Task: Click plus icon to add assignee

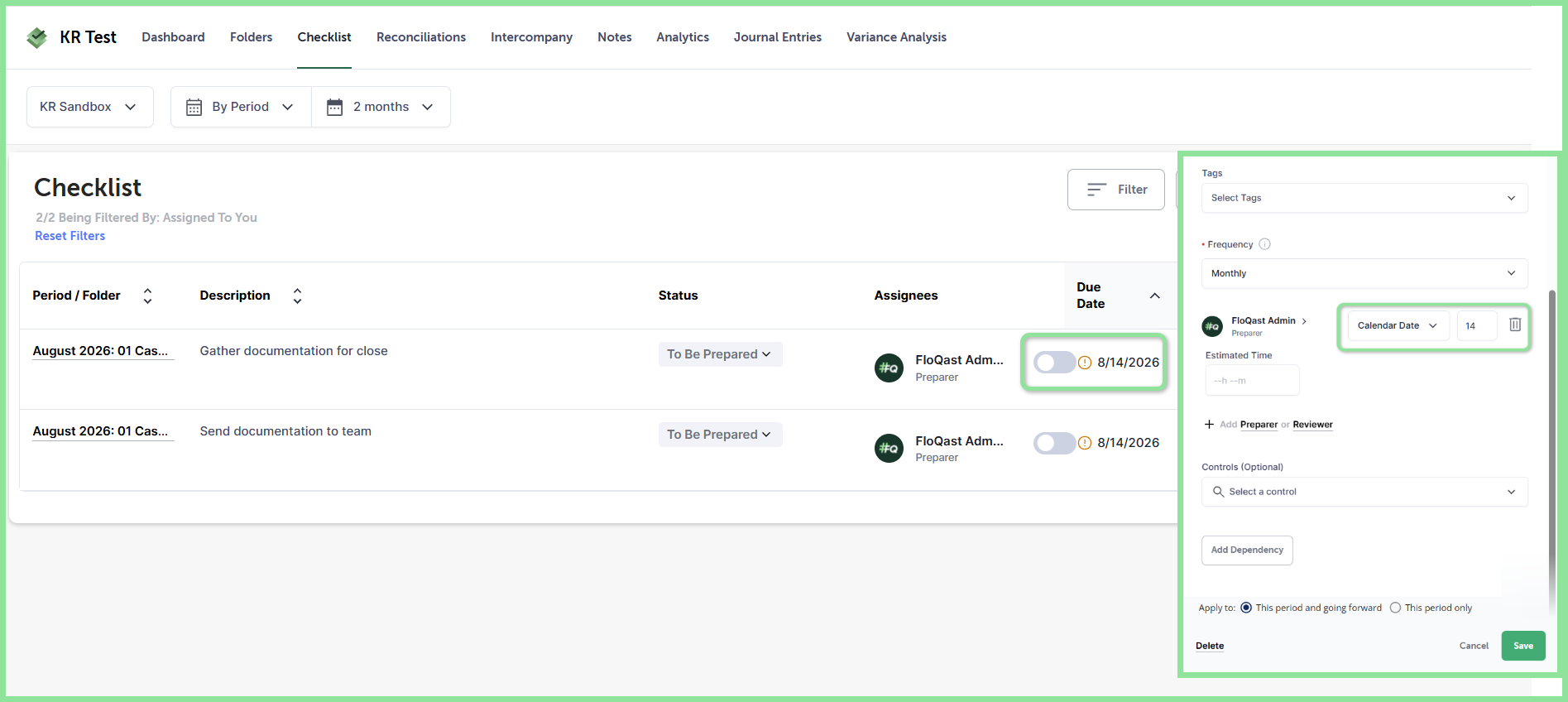Action: point(1209,424)
